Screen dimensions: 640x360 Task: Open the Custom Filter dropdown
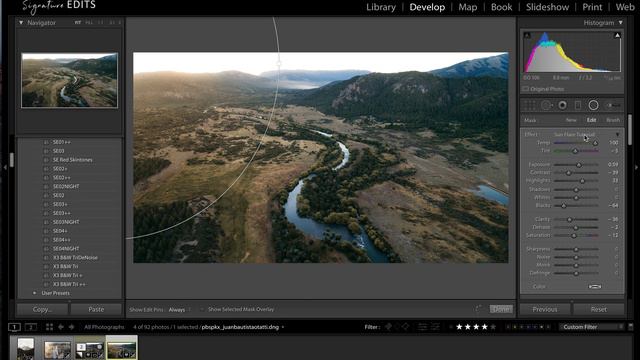(x=591, y=327)
